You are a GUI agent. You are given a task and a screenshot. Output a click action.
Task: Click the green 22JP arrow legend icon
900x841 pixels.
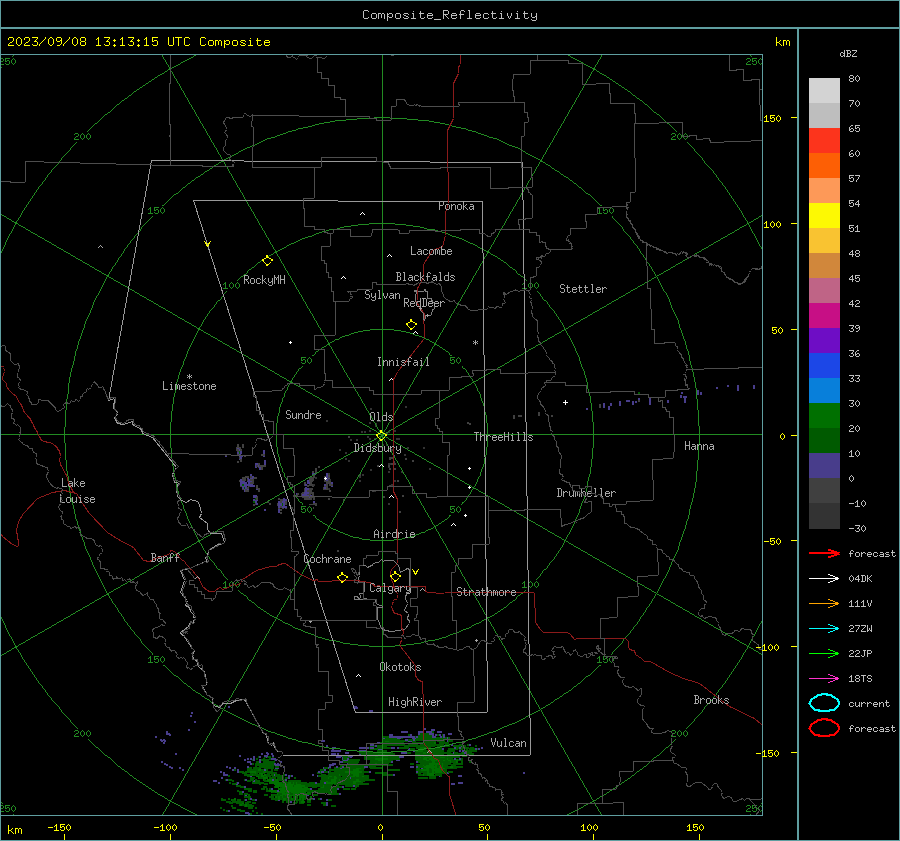[x=824, y=653]
